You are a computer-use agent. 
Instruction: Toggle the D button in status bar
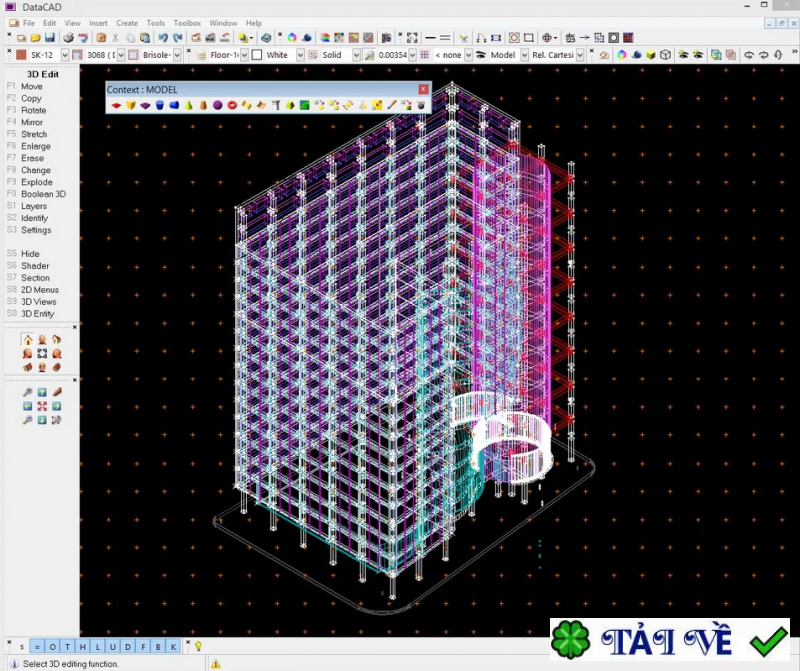pos(128,647)
